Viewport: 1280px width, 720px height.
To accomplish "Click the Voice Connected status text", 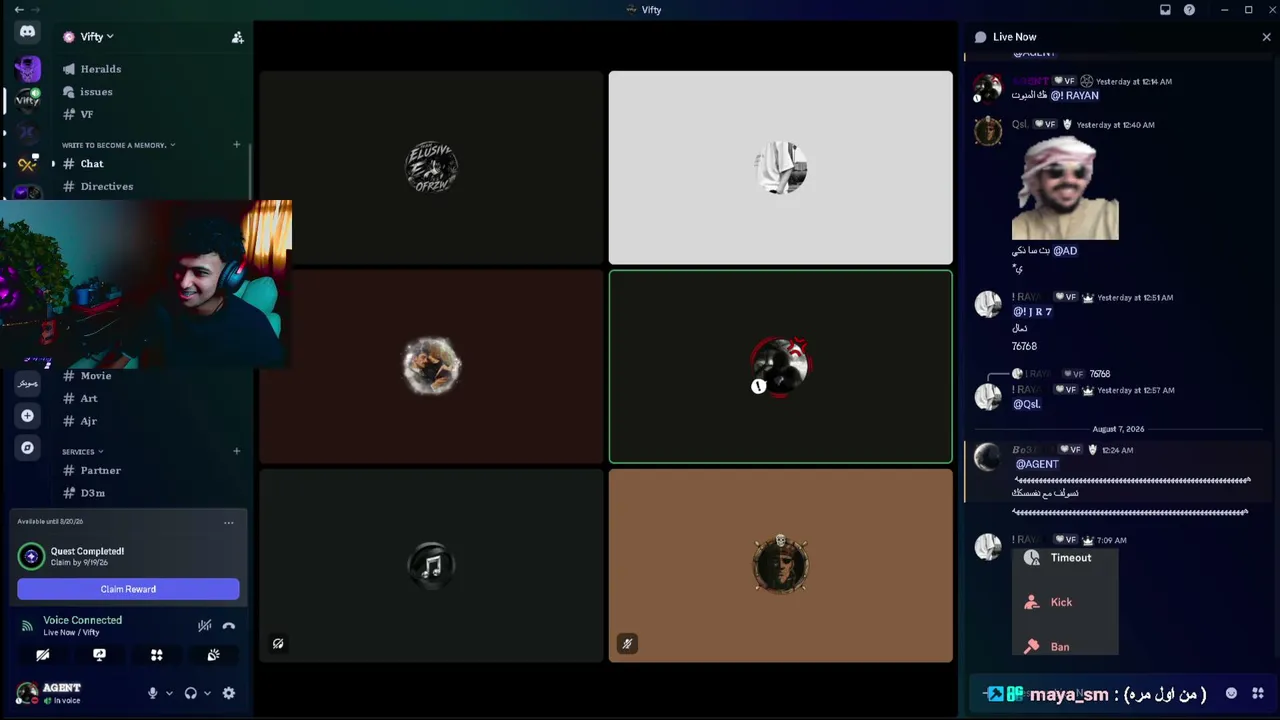I will [82, 620].
